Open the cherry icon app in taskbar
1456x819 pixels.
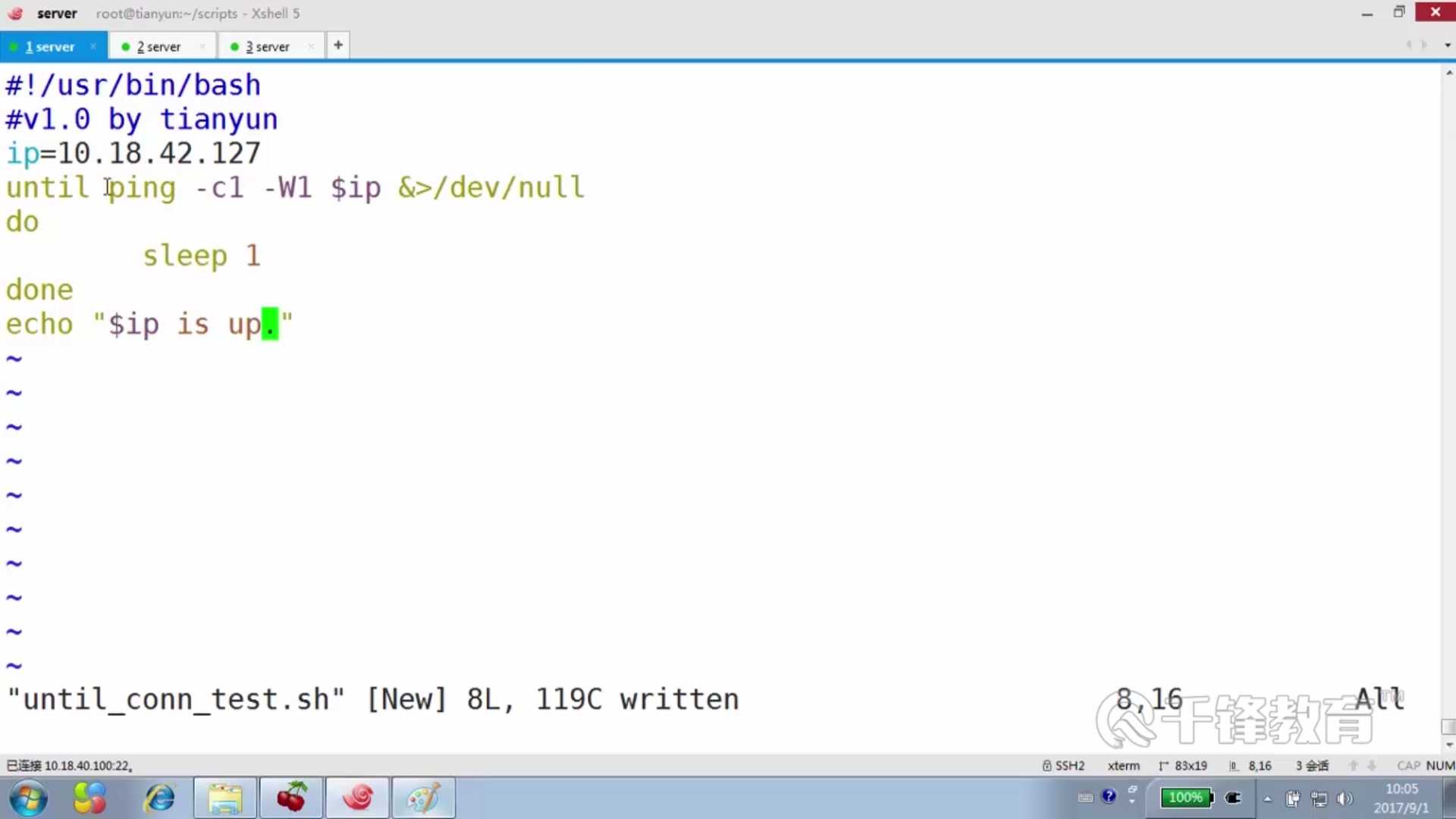pos(291,798)
